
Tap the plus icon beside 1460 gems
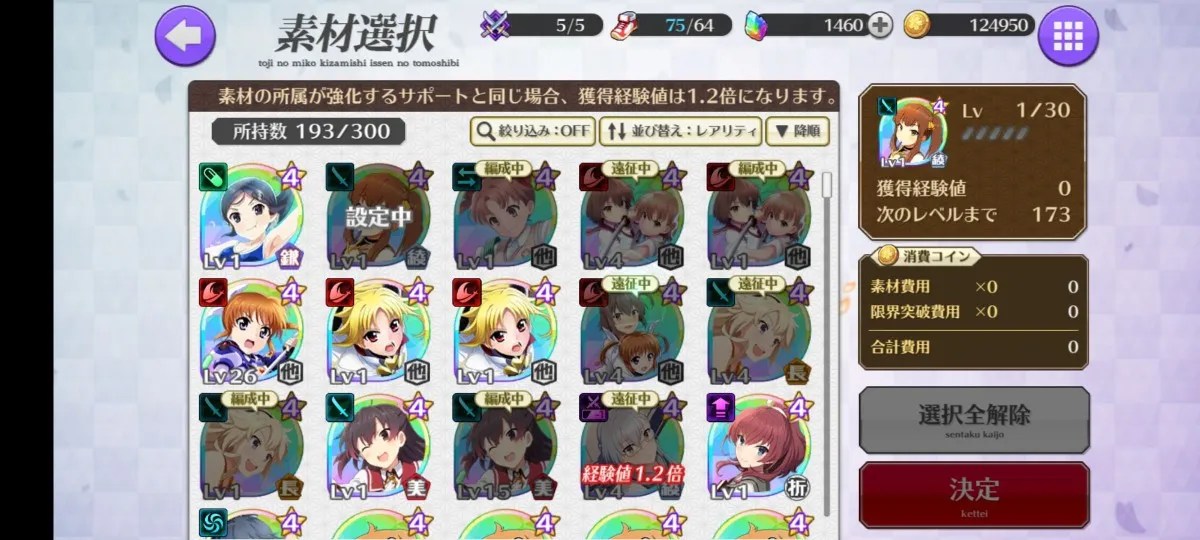(x=880, y=26)
